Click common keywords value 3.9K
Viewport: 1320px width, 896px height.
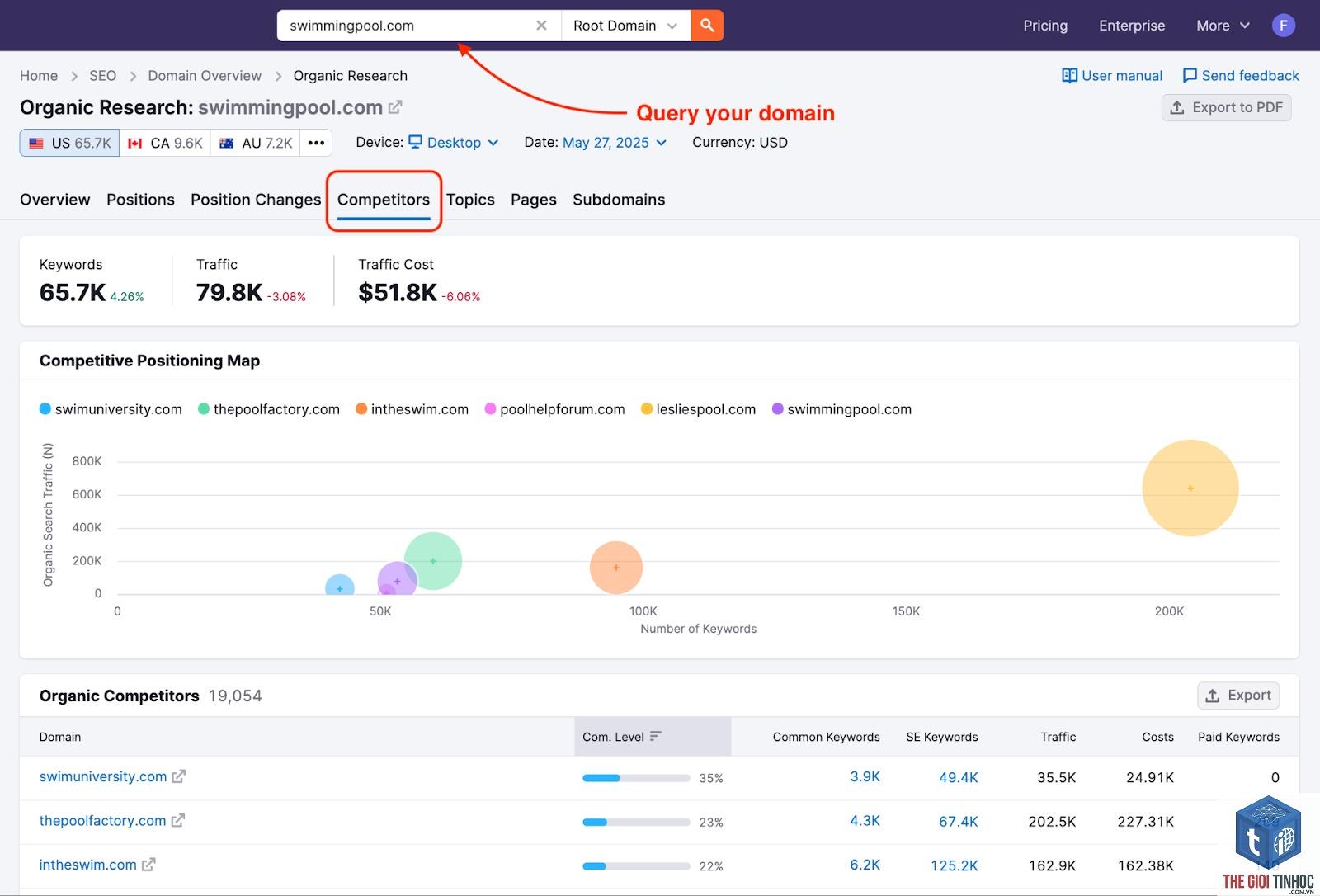(x=865, y=777)
